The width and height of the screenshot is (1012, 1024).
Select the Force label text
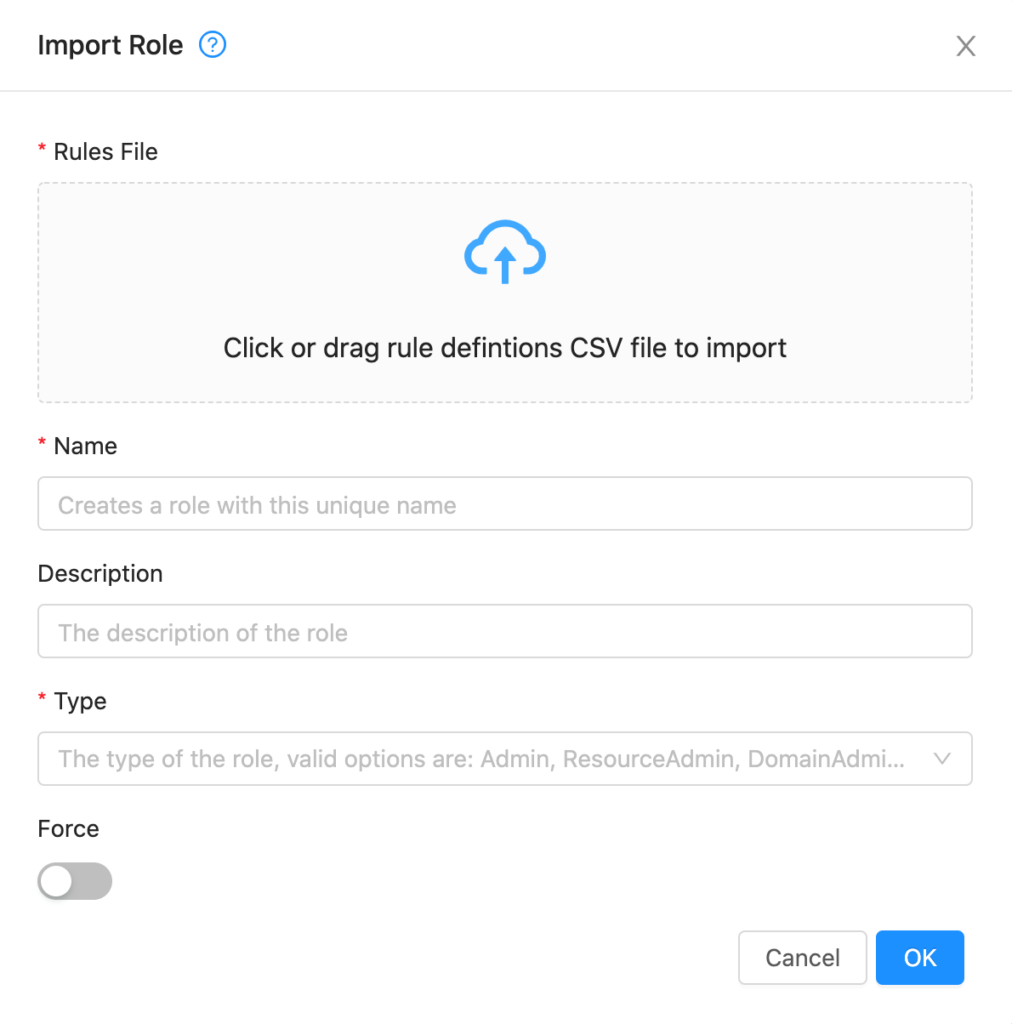click(x=67, y=829)
